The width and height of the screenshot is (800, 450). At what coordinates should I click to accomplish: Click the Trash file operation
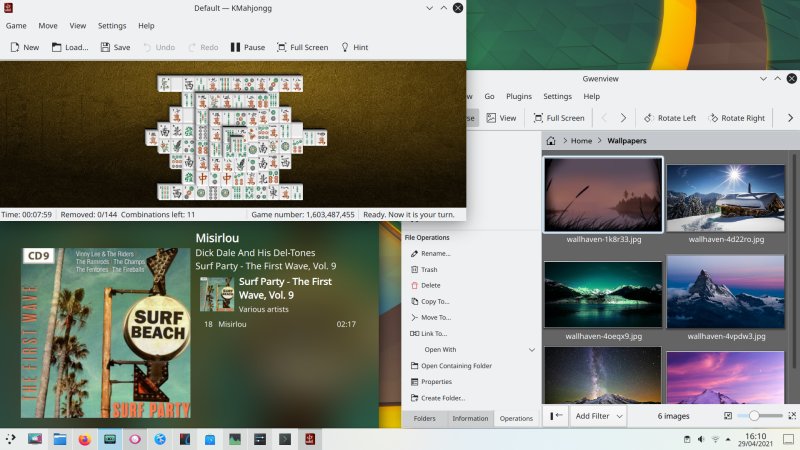tap(428, 270)
